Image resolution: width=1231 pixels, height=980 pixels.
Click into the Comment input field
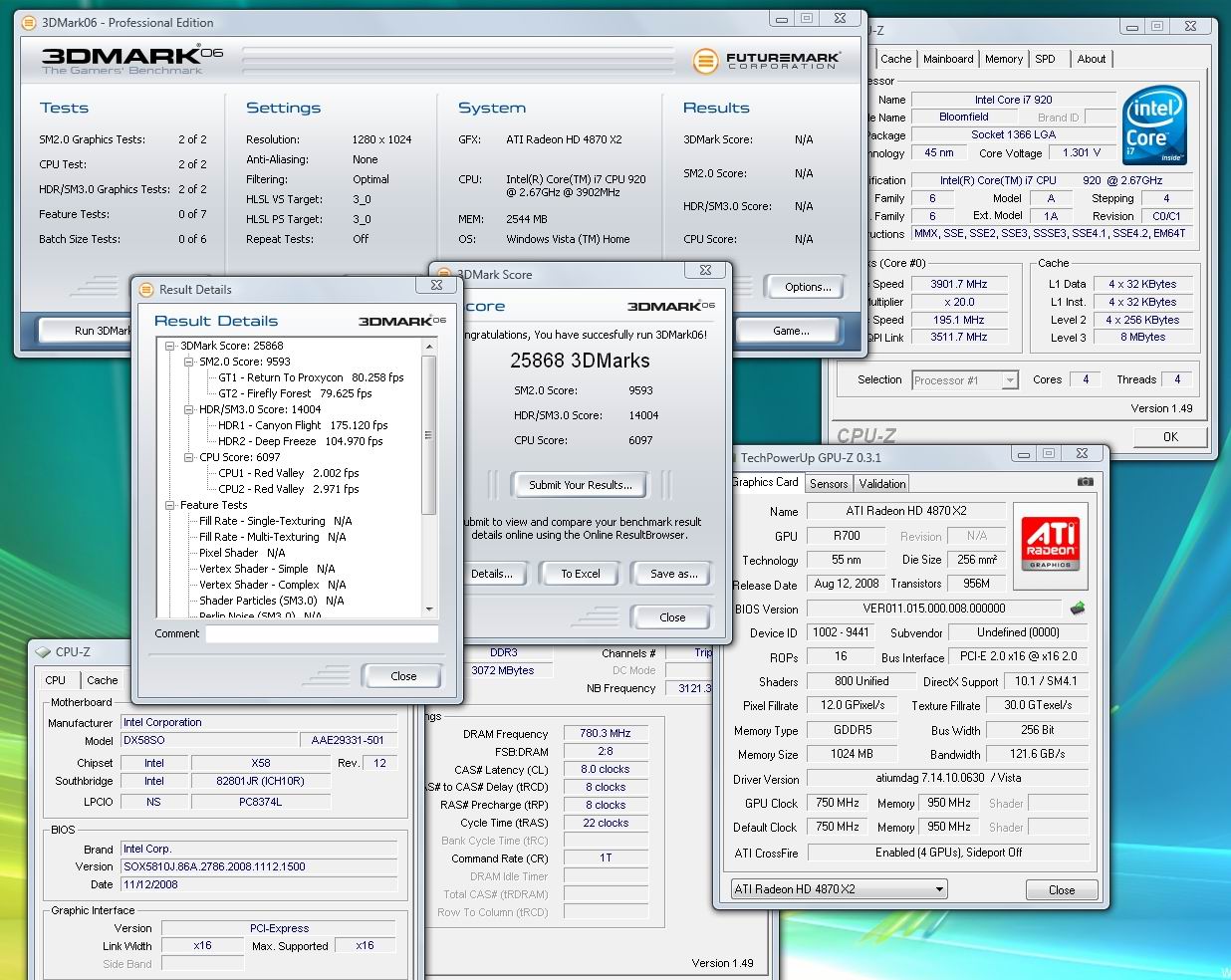pyautogui.click(x=322, y=633)
